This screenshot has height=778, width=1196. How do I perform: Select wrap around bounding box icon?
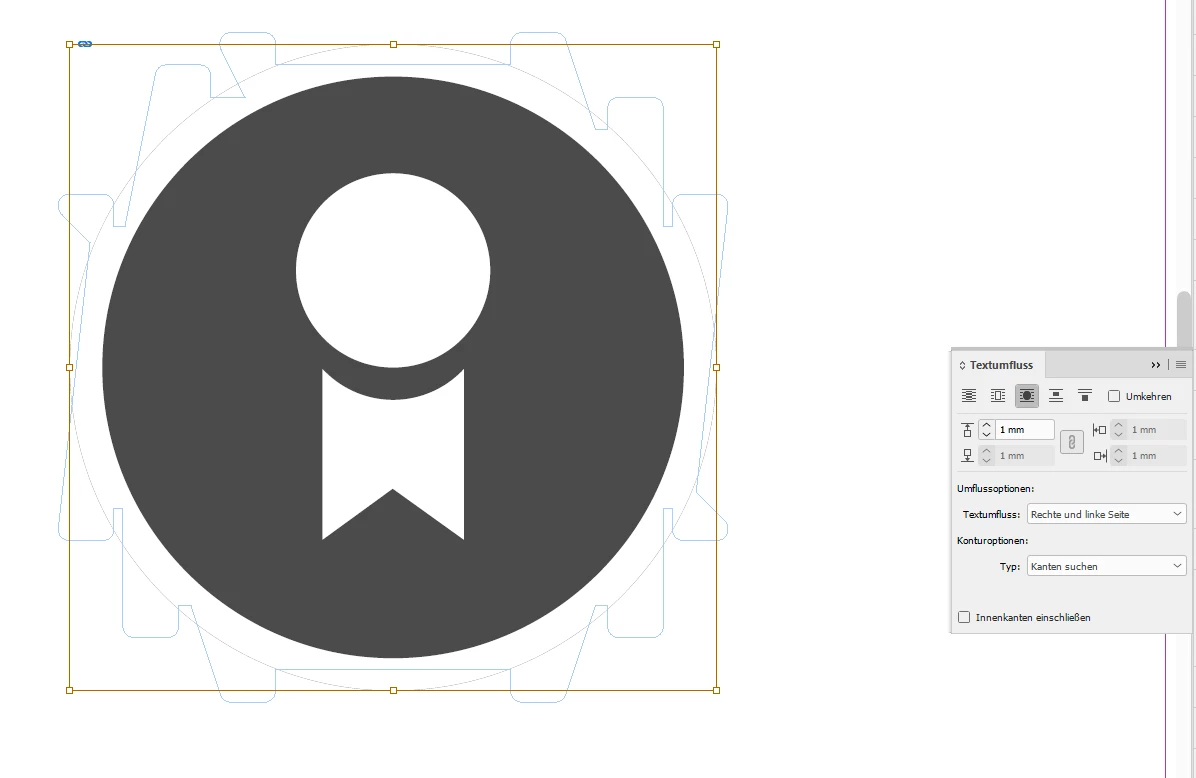click(x=998, y=396)
